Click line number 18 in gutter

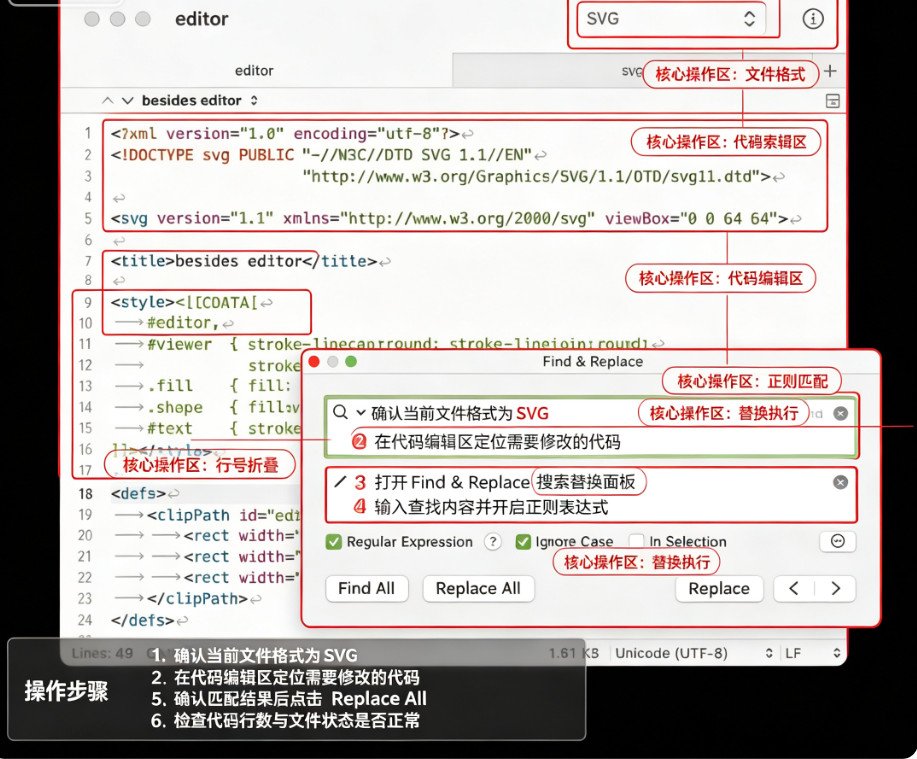tap(85, 494)
